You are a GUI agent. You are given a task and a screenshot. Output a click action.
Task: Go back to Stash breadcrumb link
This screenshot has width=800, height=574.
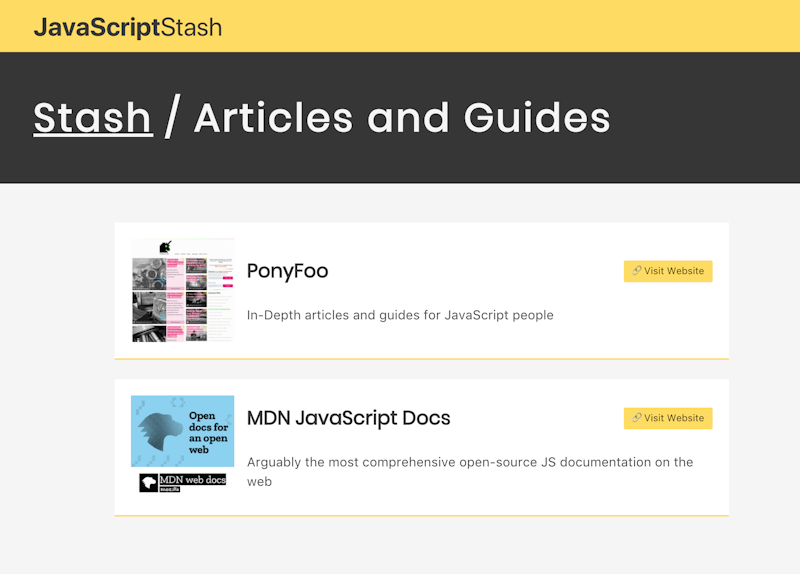93,118
